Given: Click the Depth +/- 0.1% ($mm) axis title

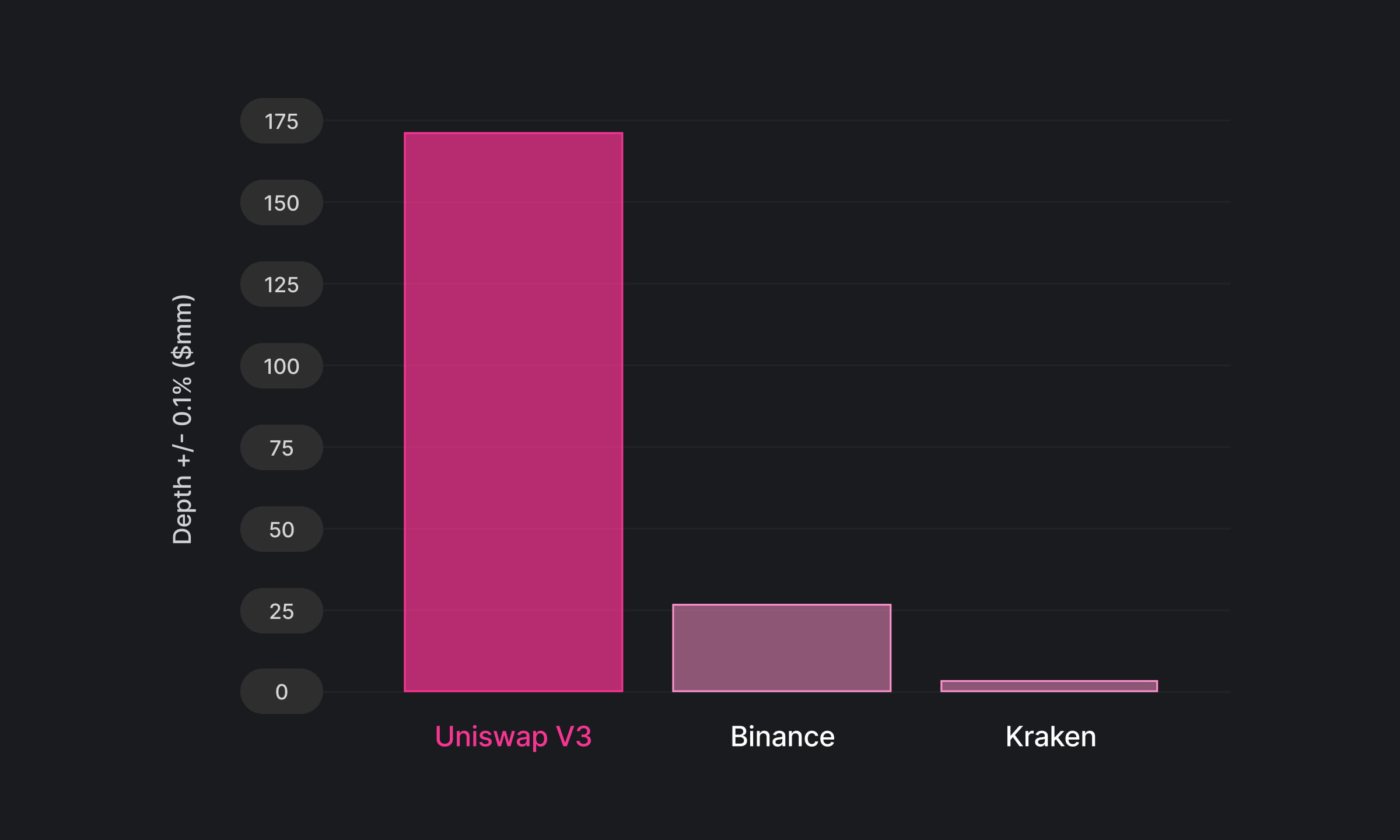Looking at the screenshot, I should 183,419.
